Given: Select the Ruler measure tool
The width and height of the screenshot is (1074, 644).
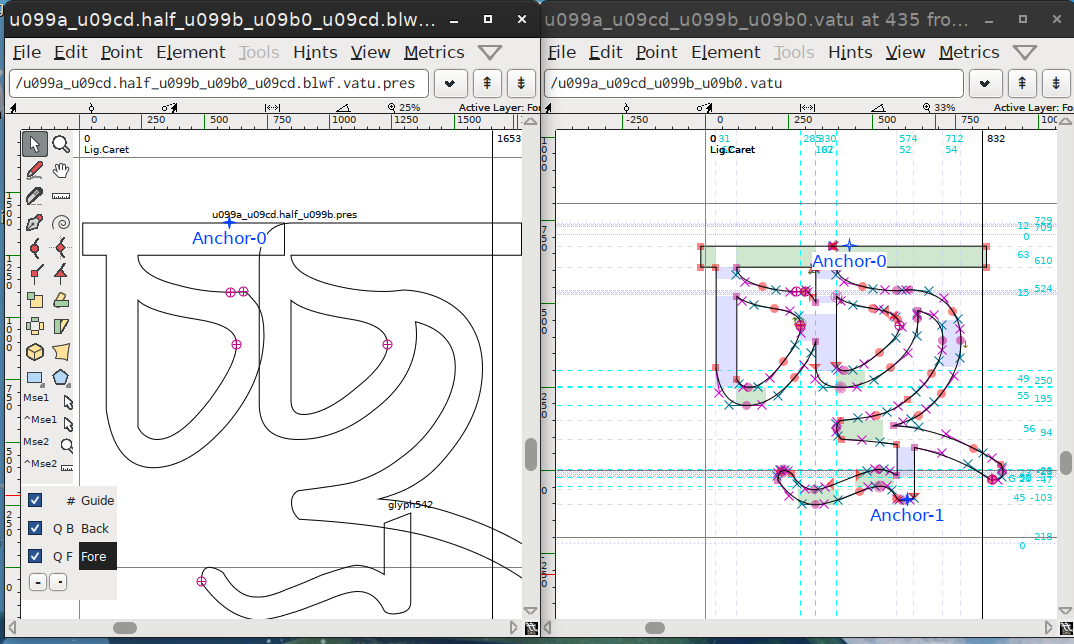Looking at the screenshot, I should point(61,196).
